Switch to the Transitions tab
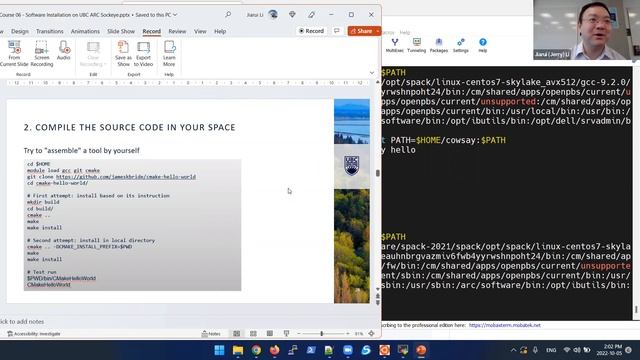 [49, 31]
